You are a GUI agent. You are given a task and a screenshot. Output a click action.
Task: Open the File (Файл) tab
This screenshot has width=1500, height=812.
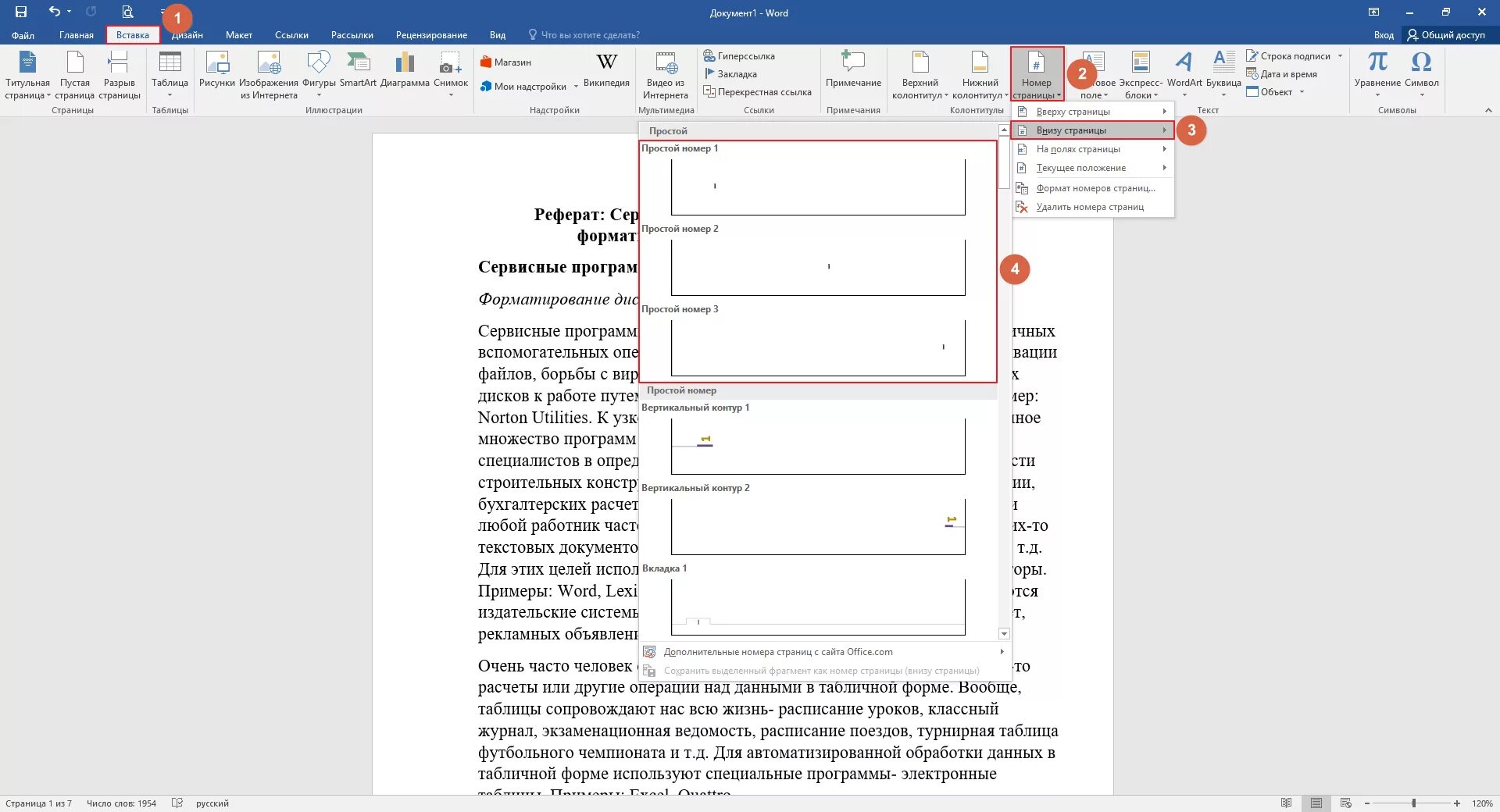click(x=23, y=35)
